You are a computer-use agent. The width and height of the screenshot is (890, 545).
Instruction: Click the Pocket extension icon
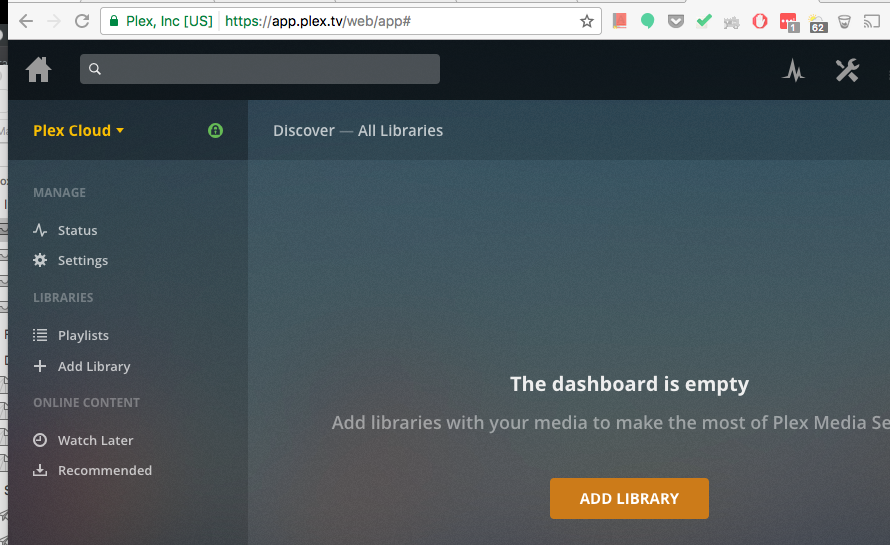tap(675, 22)
